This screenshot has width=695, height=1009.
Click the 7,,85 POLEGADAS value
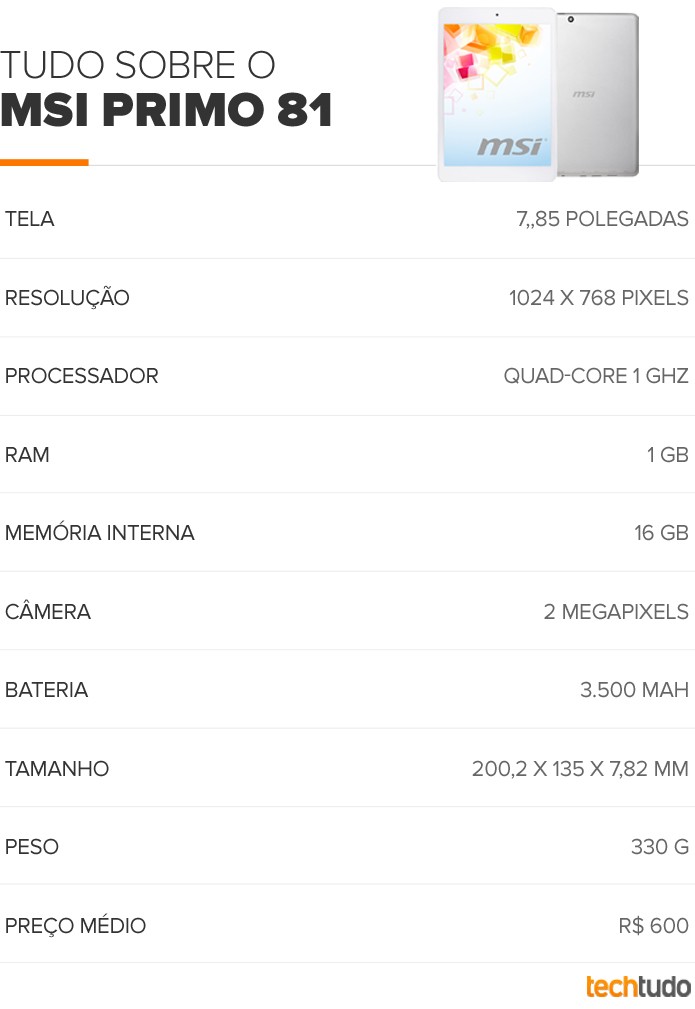coord(602,219)
